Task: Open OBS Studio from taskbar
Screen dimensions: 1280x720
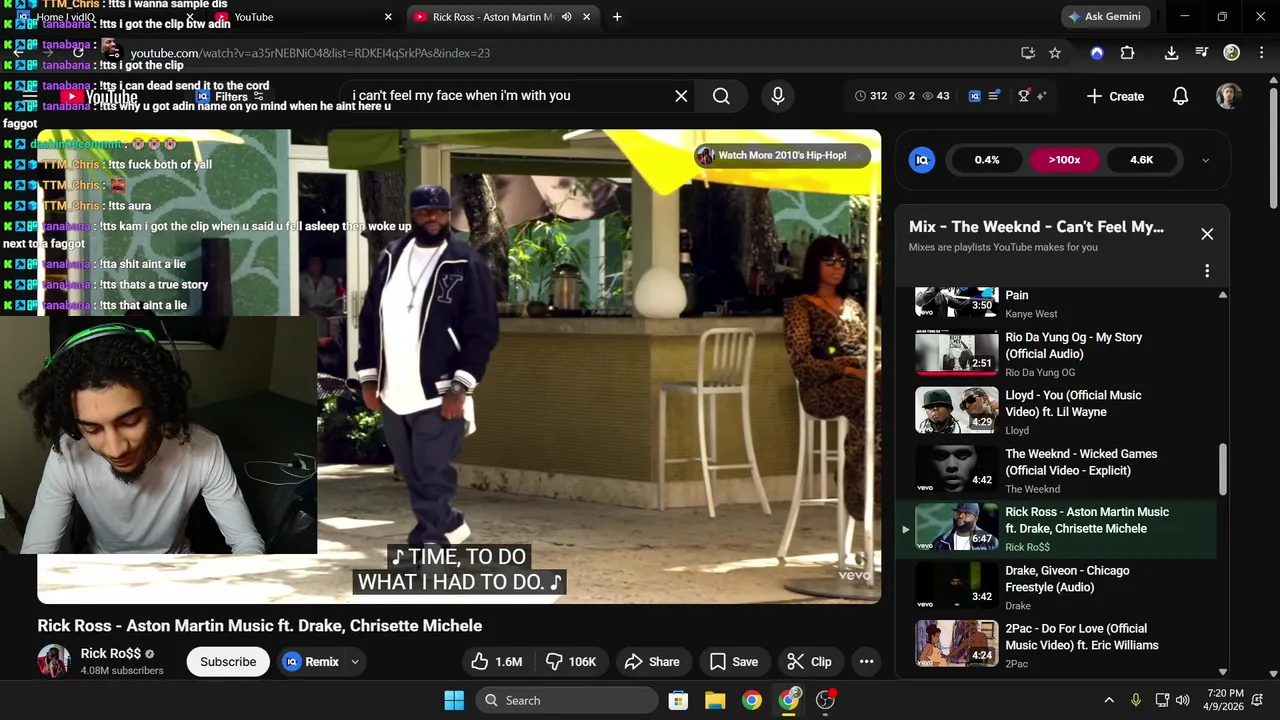Action: pos(826,700)
